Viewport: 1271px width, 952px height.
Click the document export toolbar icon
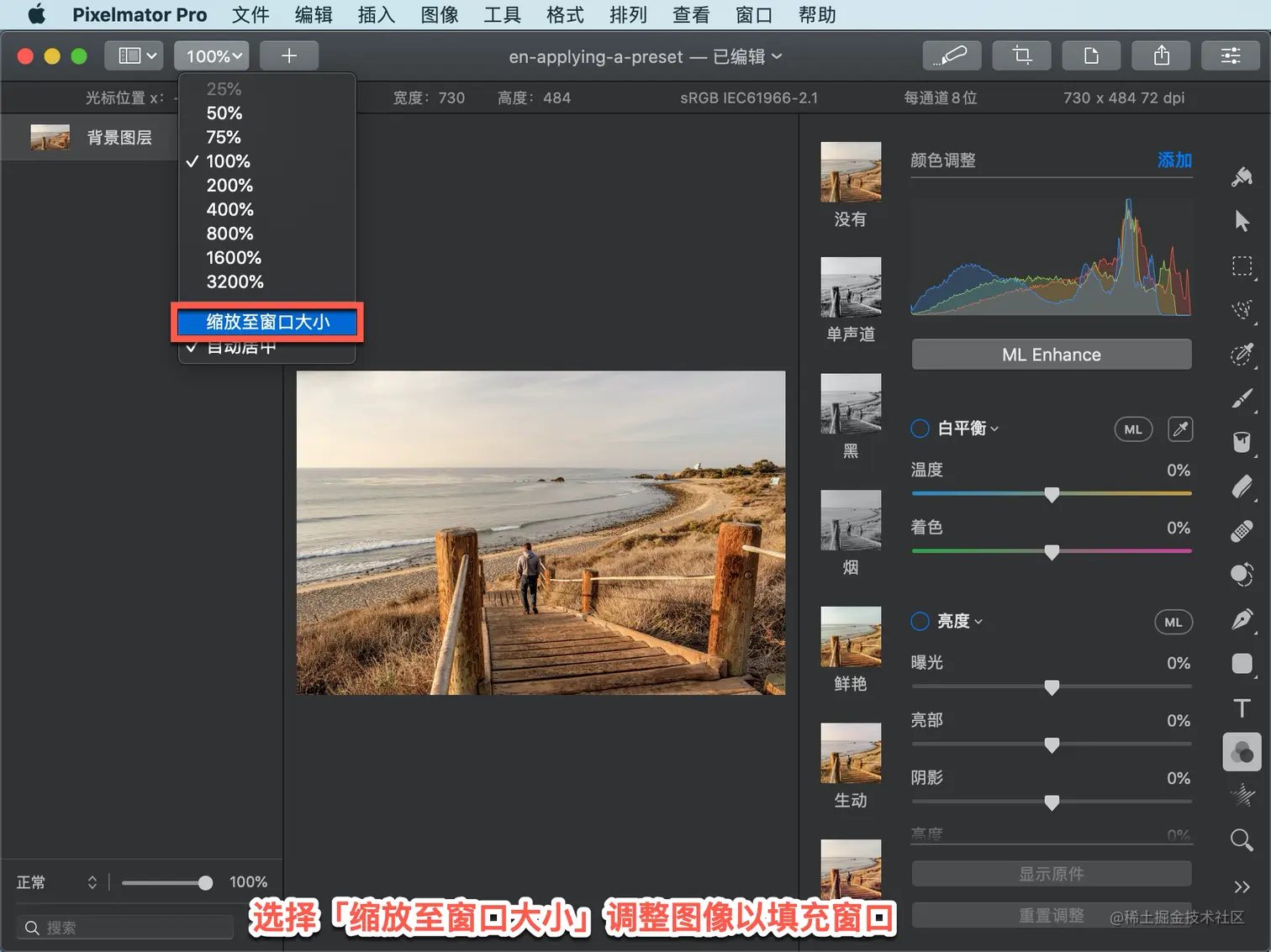pos(1092,55)
